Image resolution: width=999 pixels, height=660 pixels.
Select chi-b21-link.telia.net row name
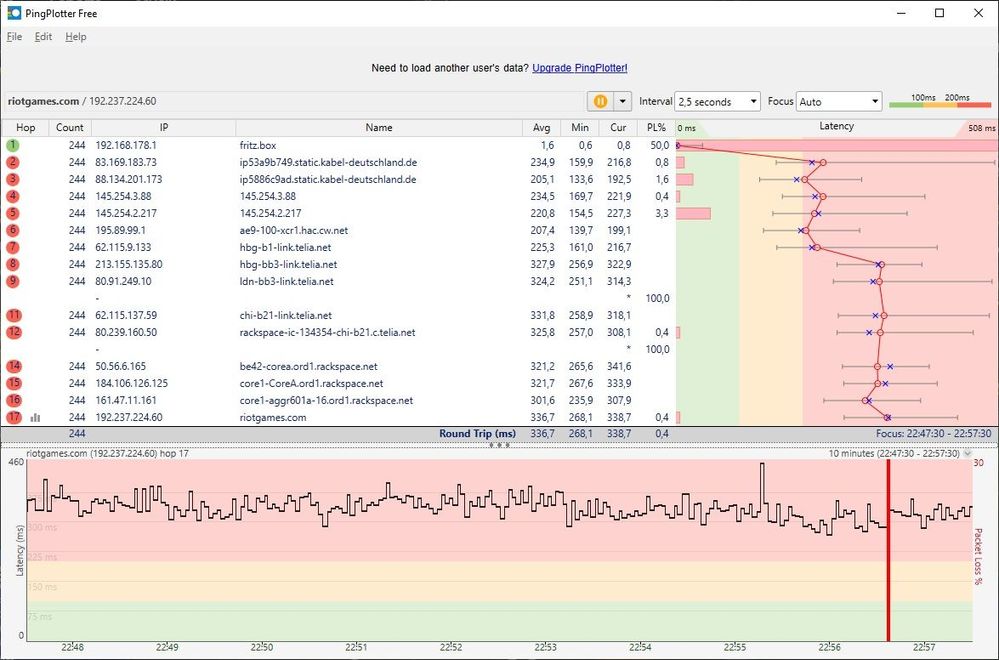pyautogui.click(x=285, y=315)
